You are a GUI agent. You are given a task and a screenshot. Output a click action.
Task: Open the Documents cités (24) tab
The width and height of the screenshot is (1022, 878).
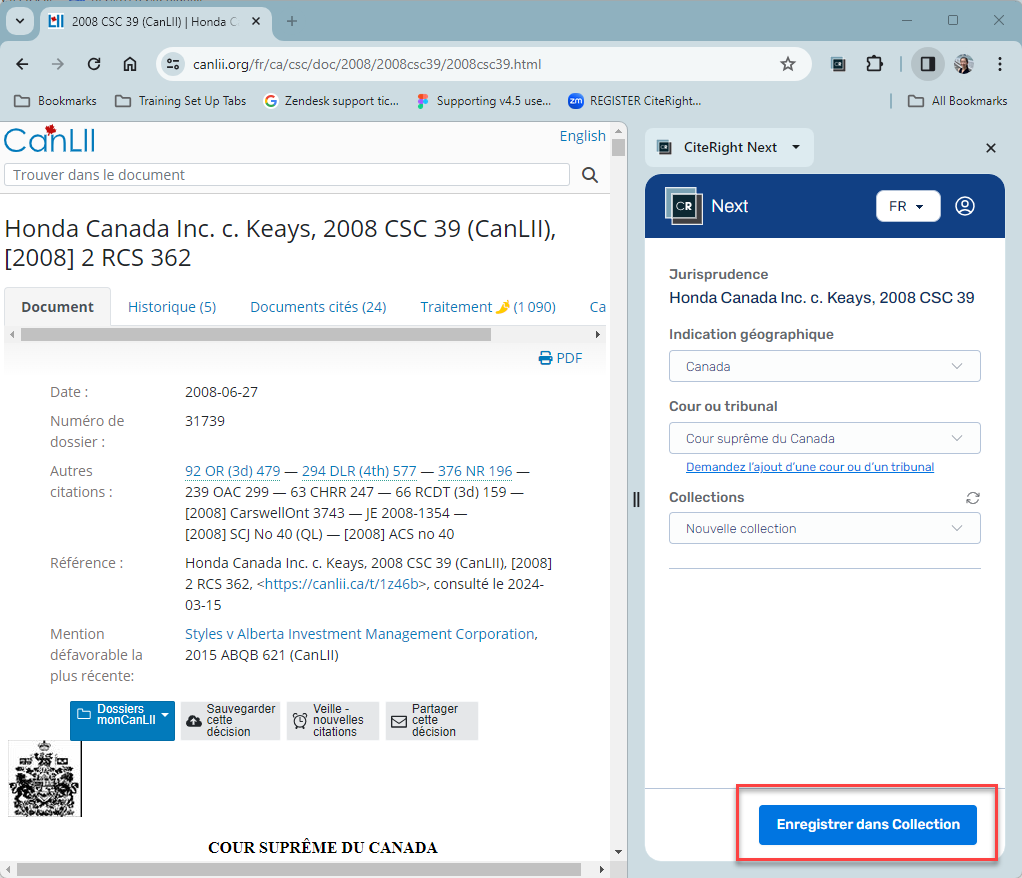[318, 307]
